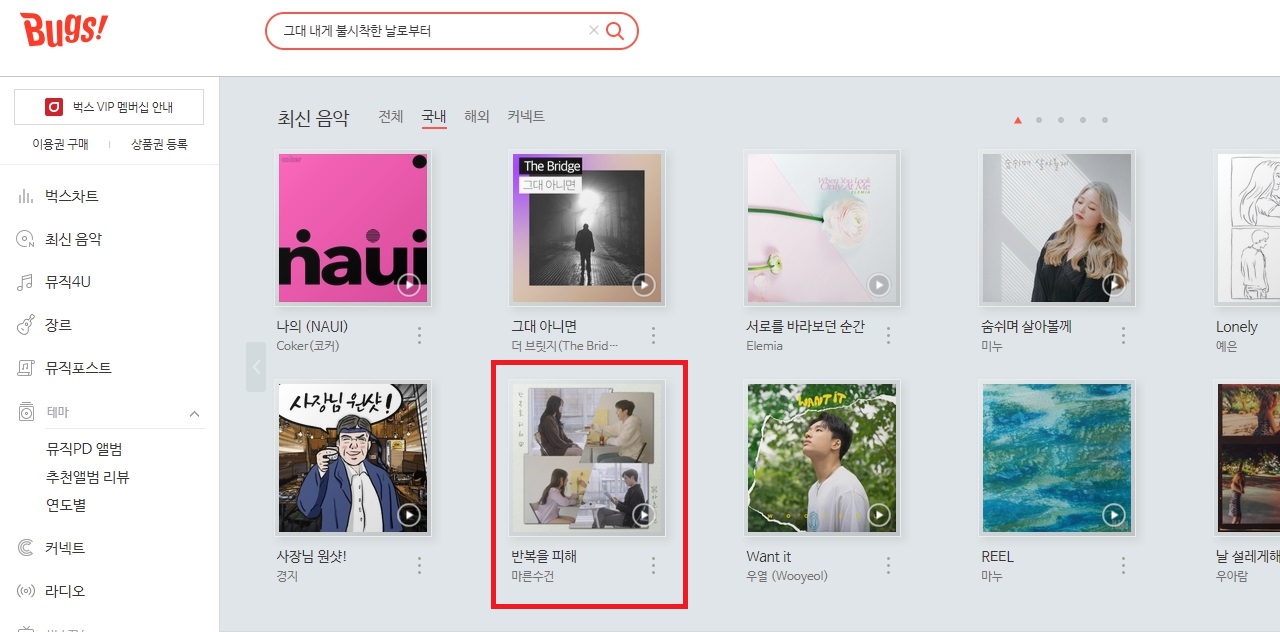Open 연도별 submenu item
The width and height of the screenshot is (1280, 632).
pyautogui.click(x=66, y=505)
